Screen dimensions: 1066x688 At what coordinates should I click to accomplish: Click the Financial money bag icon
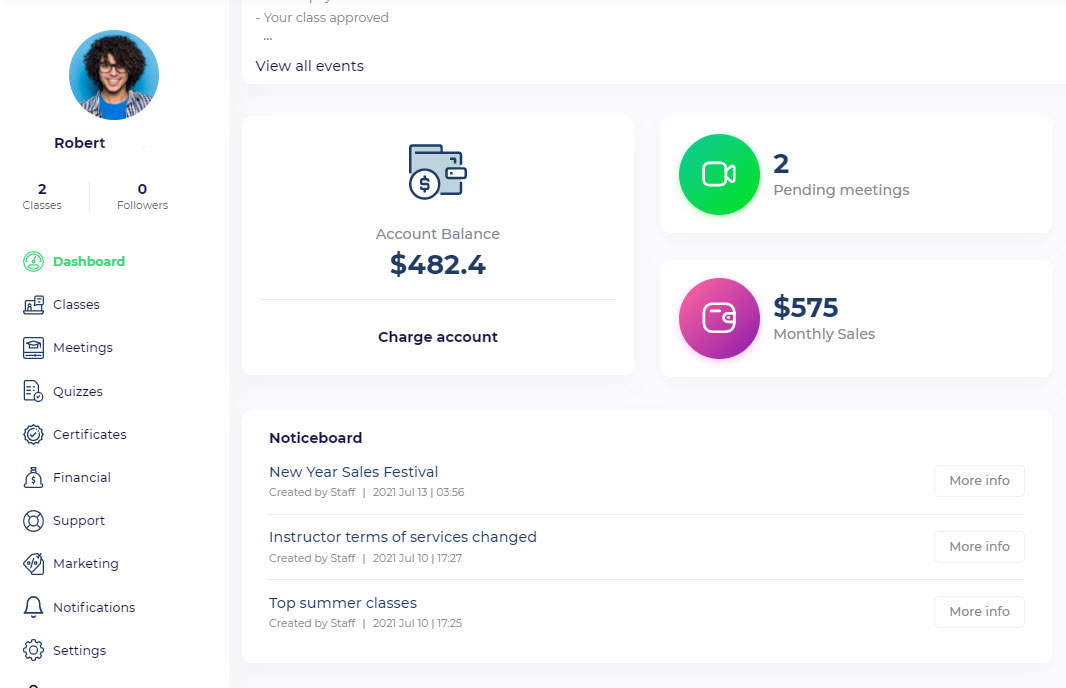tap(33, 478)
